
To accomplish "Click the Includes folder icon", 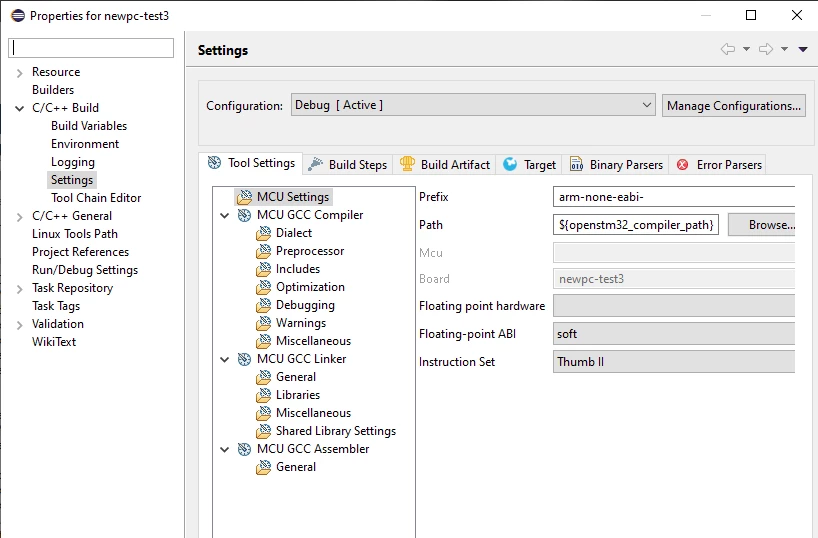I will [x=263, y=269].
